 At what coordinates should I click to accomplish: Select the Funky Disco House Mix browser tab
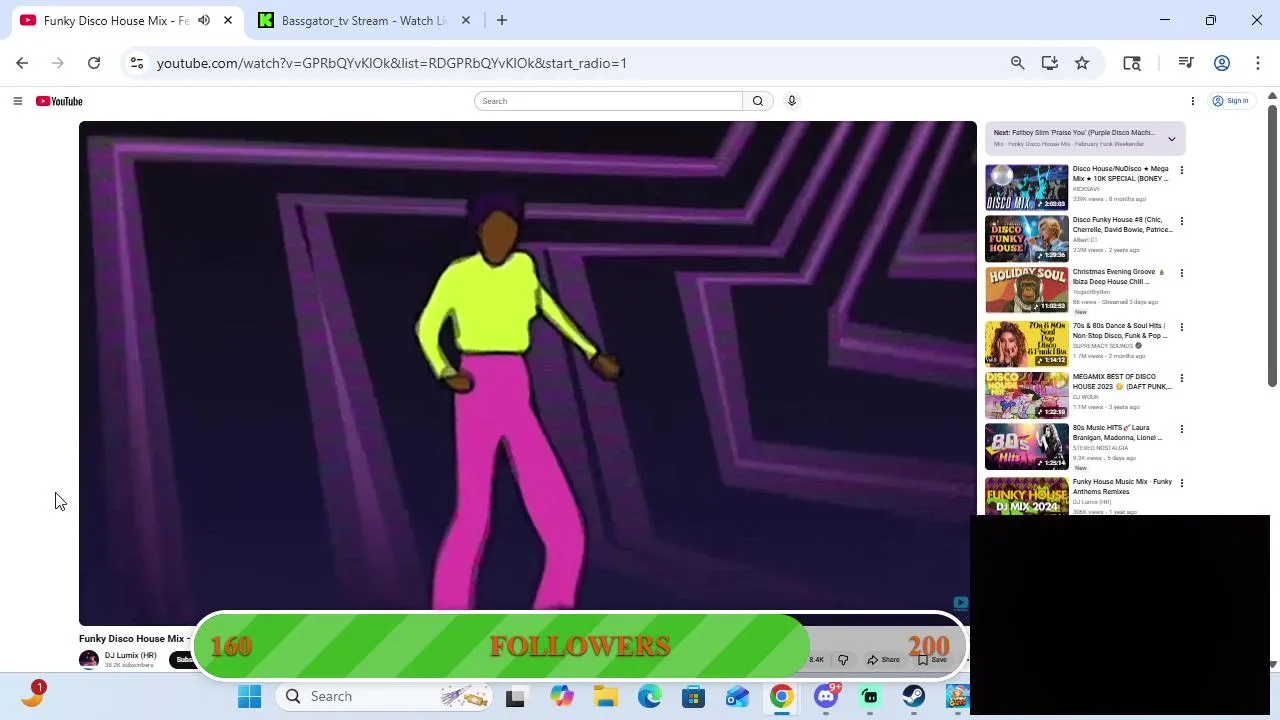115,20
